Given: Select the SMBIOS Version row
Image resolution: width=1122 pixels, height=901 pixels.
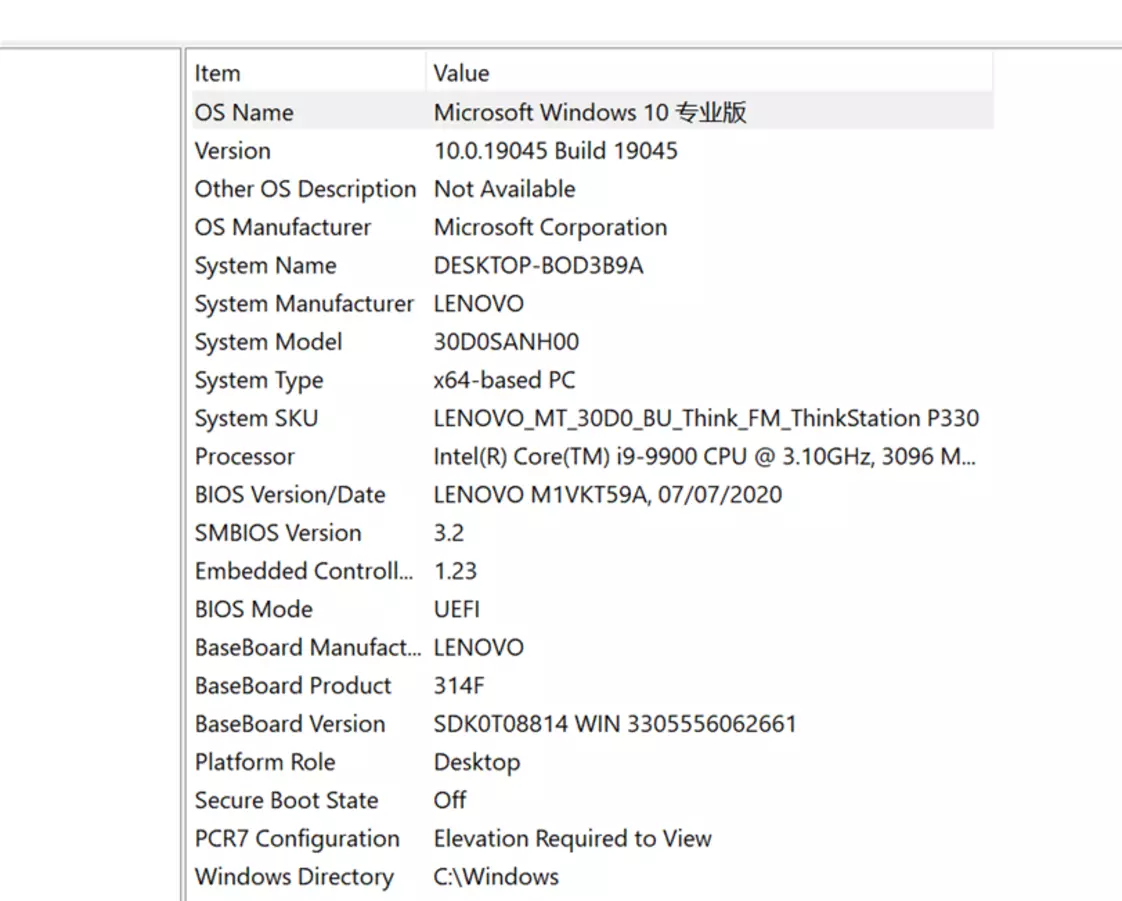Looking at the screenshot, I should [x=278, y=533].
